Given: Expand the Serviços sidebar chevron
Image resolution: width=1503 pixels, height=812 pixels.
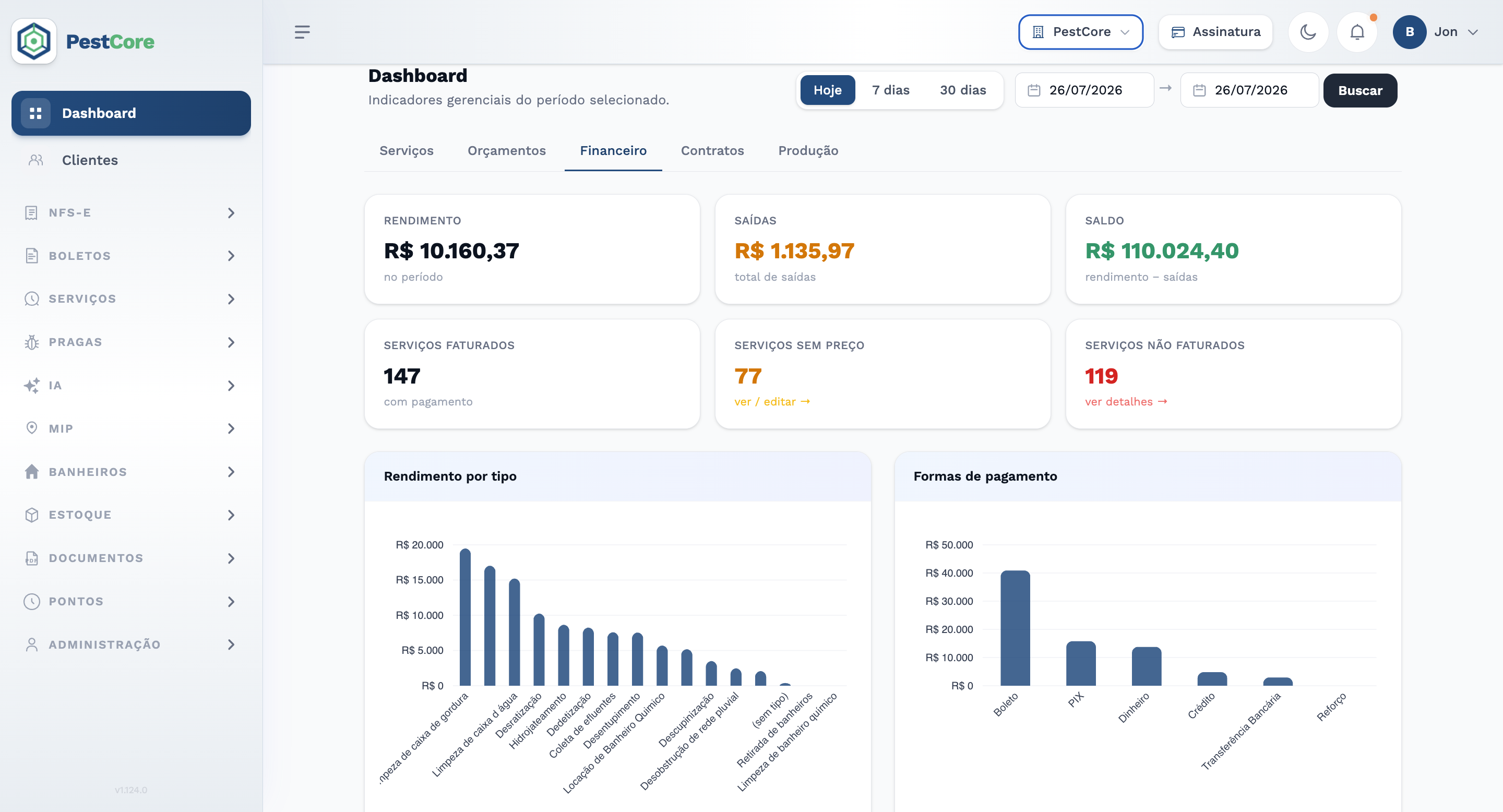Looking at the screenshot, I should tap(231, 299).
